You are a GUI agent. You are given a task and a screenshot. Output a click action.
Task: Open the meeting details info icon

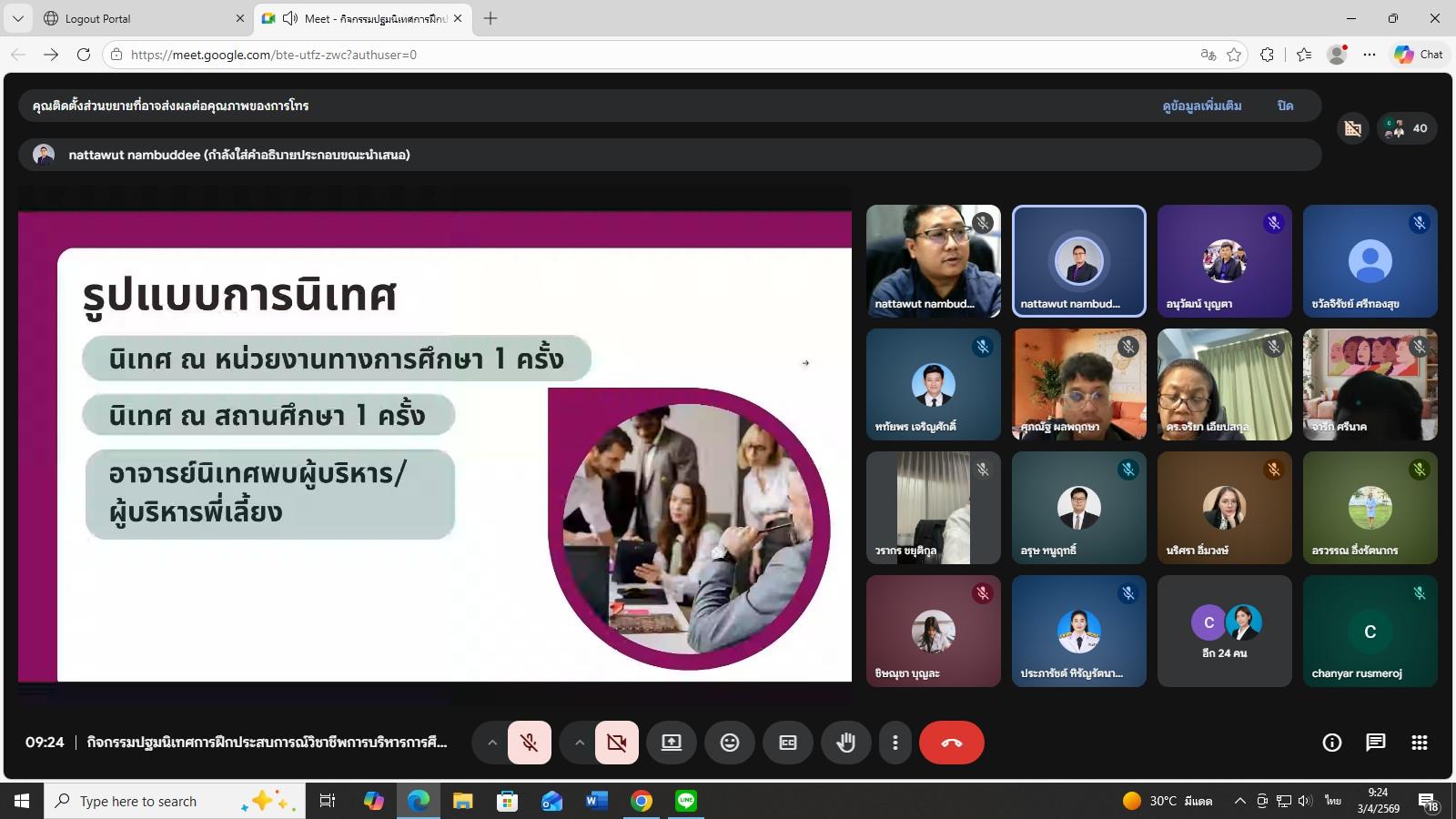1331,743
